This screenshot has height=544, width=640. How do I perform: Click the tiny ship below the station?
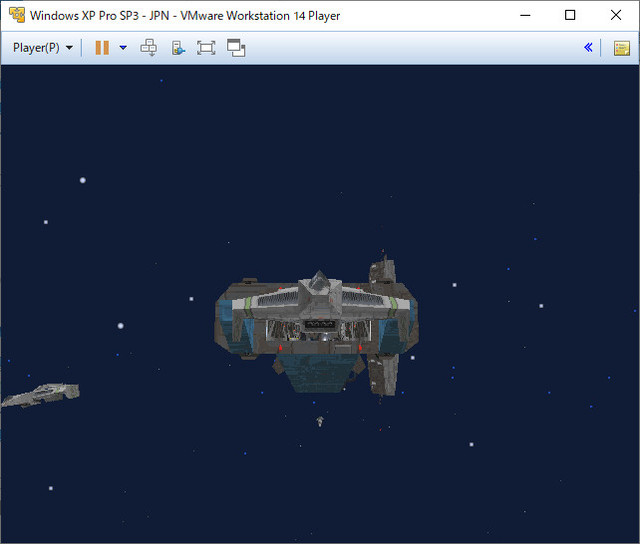pos(320,422)
